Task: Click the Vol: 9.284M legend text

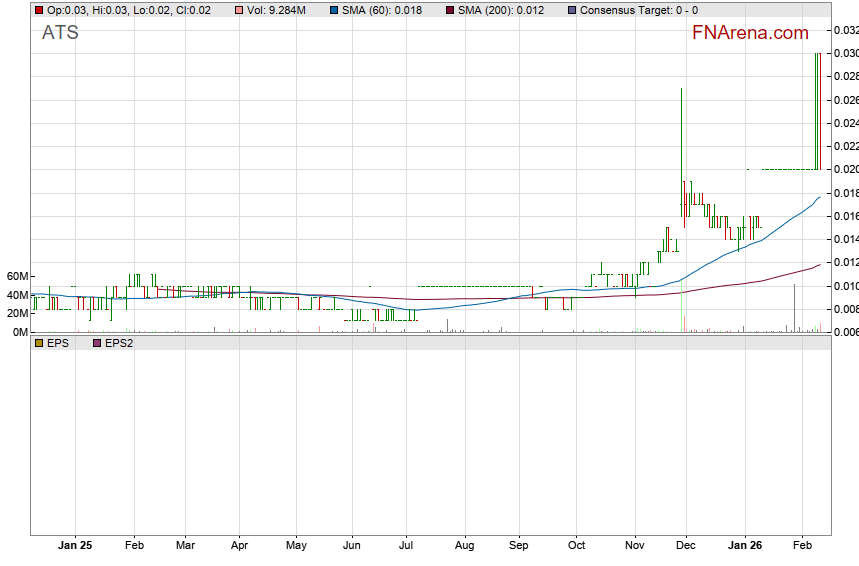Action: pyautogui.click(x=276, y=10)
